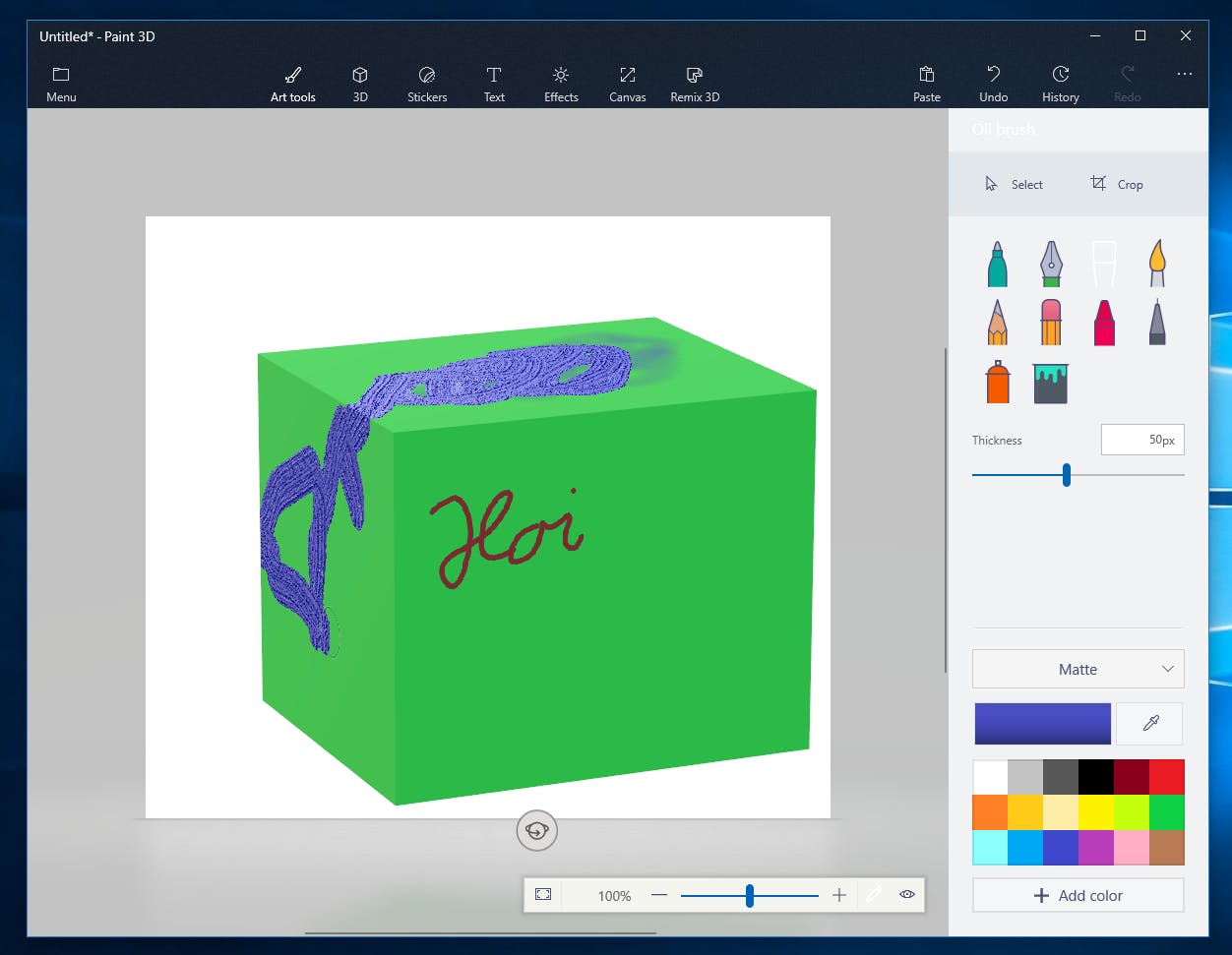This screenshot has width=1232, height=955.
Task: Open the Text tool tab
Action: 493,83
